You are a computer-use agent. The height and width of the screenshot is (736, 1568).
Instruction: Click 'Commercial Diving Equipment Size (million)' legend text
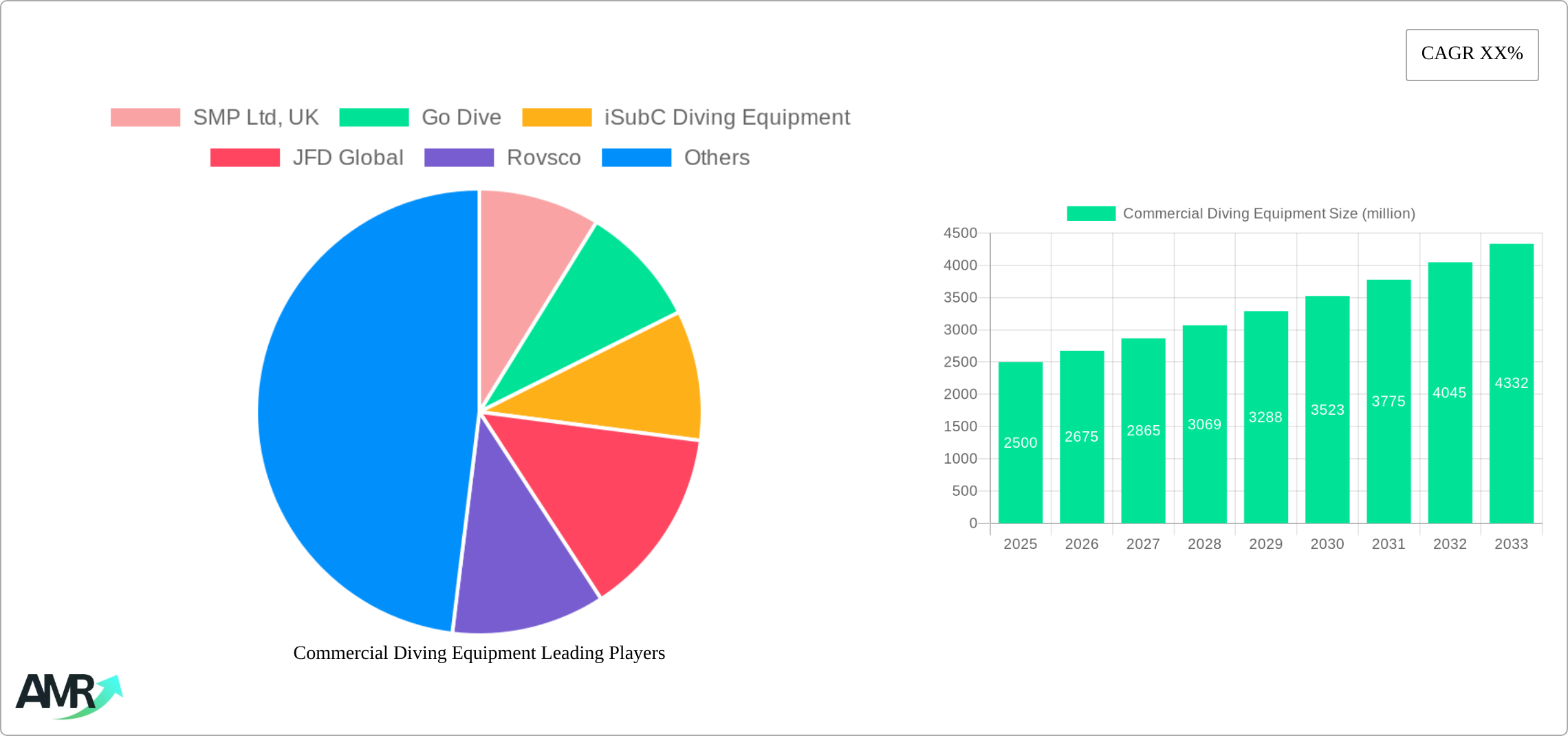click(1269, 213)
